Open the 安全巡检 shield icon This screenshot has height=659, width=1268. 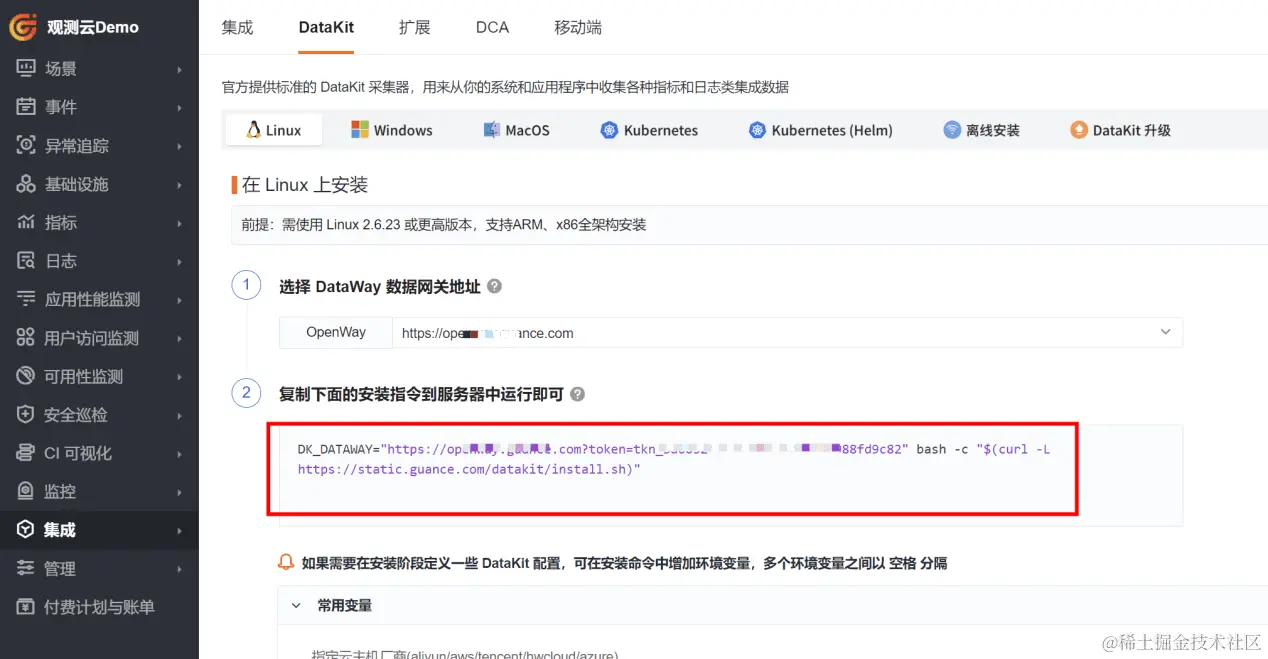(x=26, y=414)
